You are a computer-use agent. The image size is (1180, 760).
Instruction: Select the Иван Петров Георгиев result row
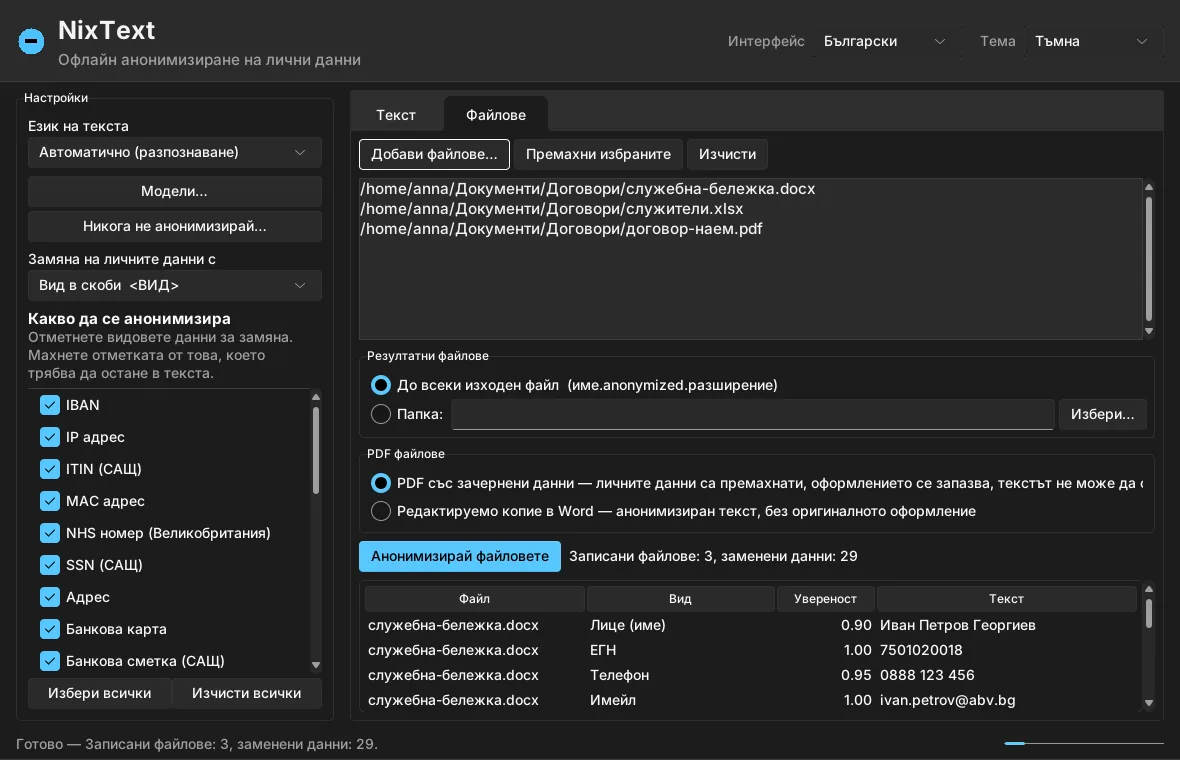click(751, 625)
